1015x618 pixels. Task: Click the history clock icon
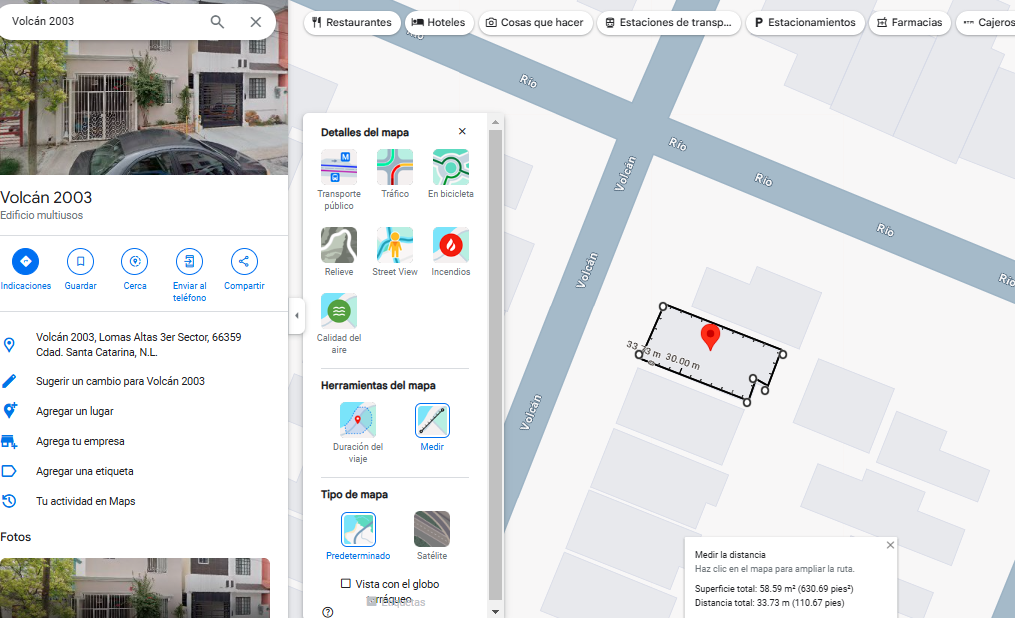coord(9,501)
